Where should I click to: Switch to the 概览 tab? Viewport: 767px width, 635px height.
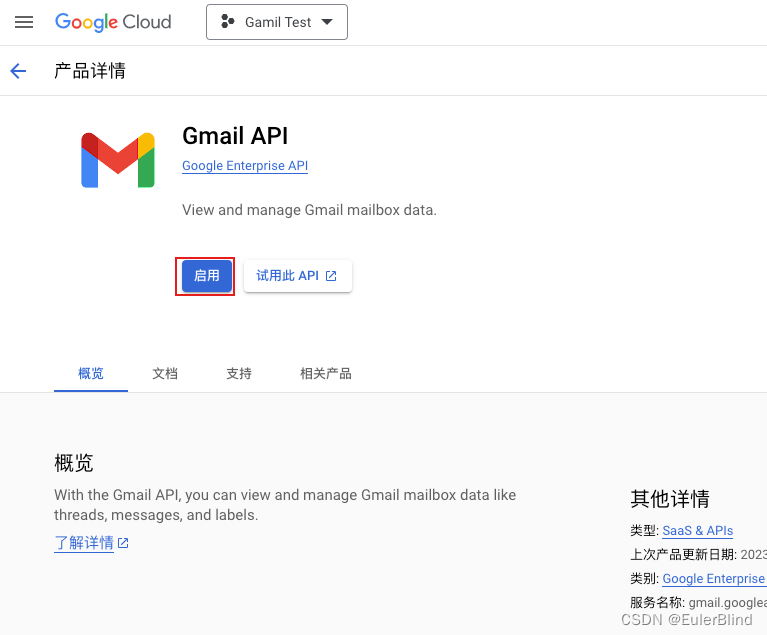(x=91, y=374)
